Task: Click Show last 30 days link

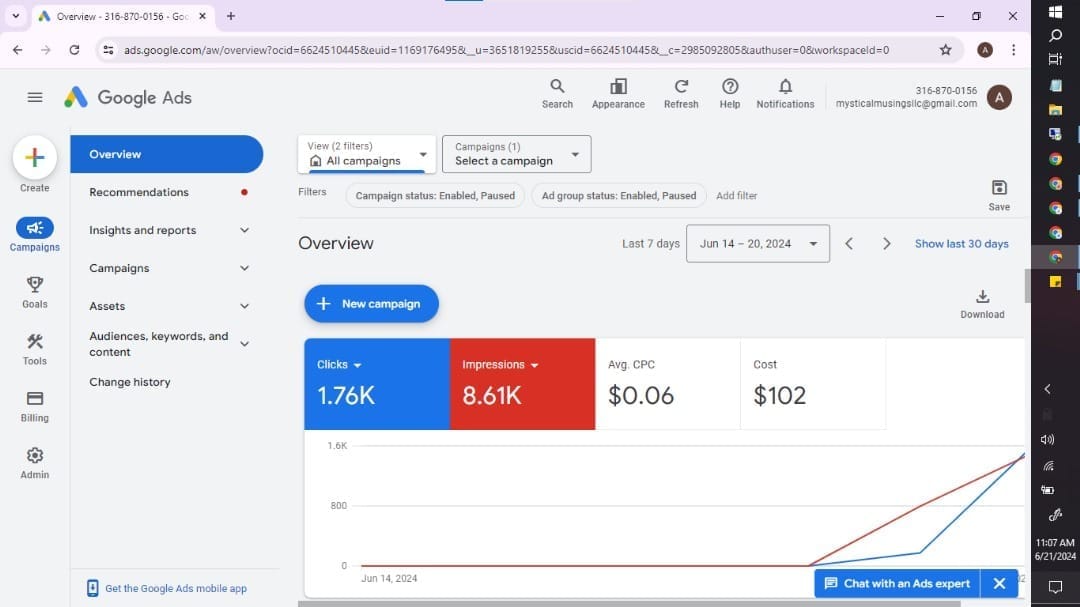Action: (x=962, y=244)
